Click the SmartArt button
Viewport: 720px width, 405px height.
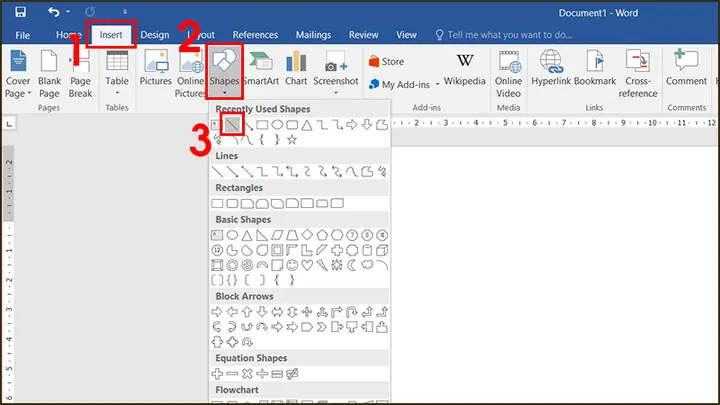pos(261,68)
